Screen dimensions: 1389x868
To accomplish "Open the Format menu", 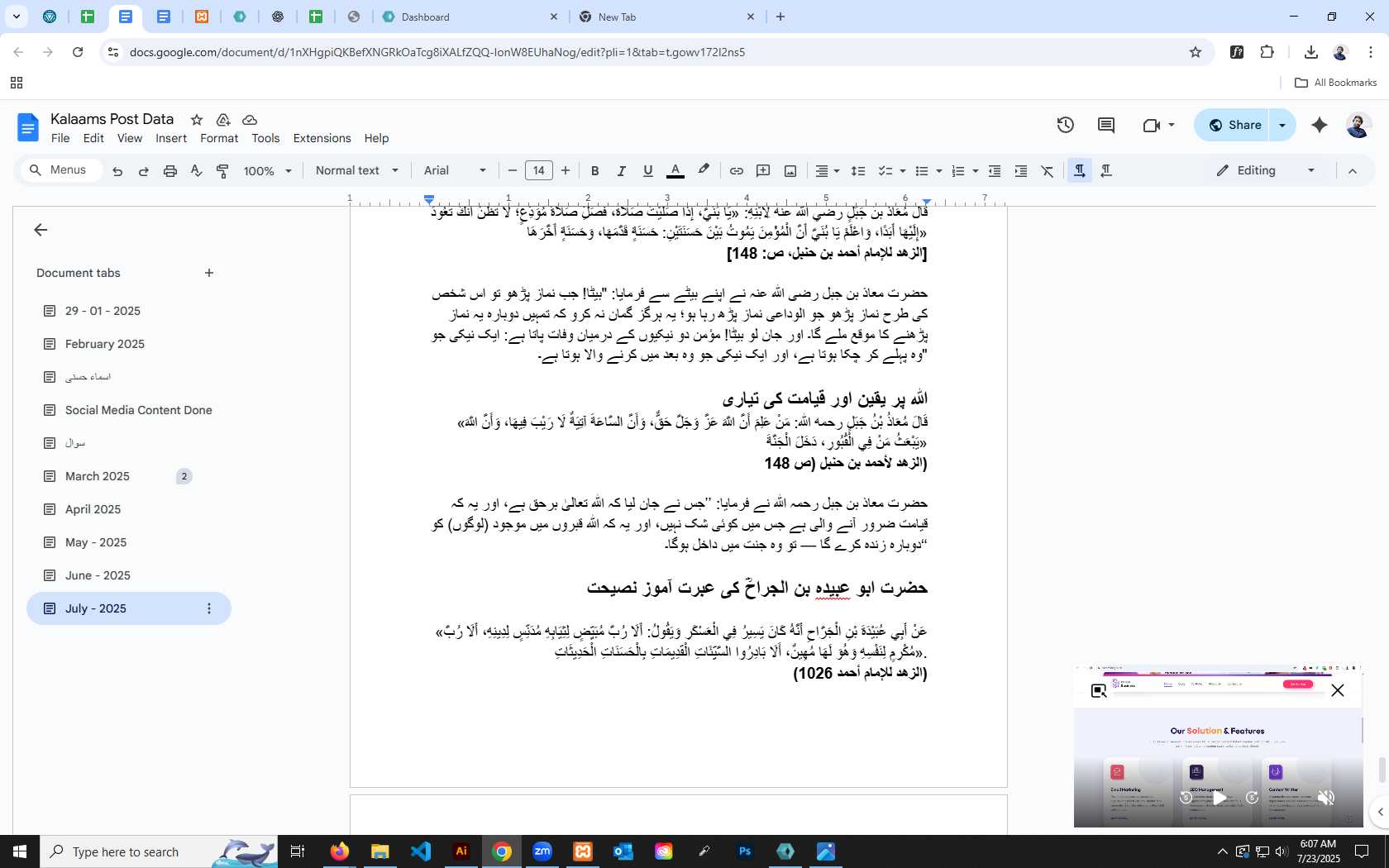I will [219, 138].
